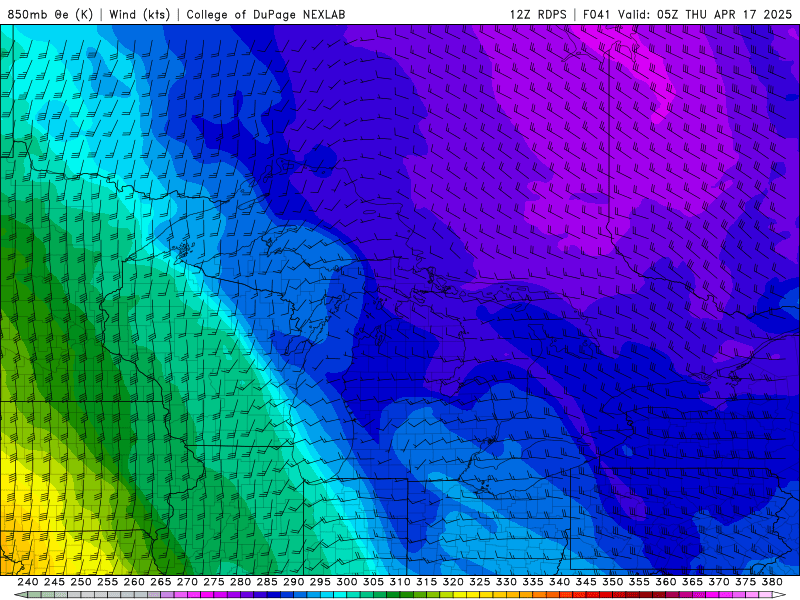Click the right arrow tip of the color bar

pyautogui.click(x=779, y=595)
